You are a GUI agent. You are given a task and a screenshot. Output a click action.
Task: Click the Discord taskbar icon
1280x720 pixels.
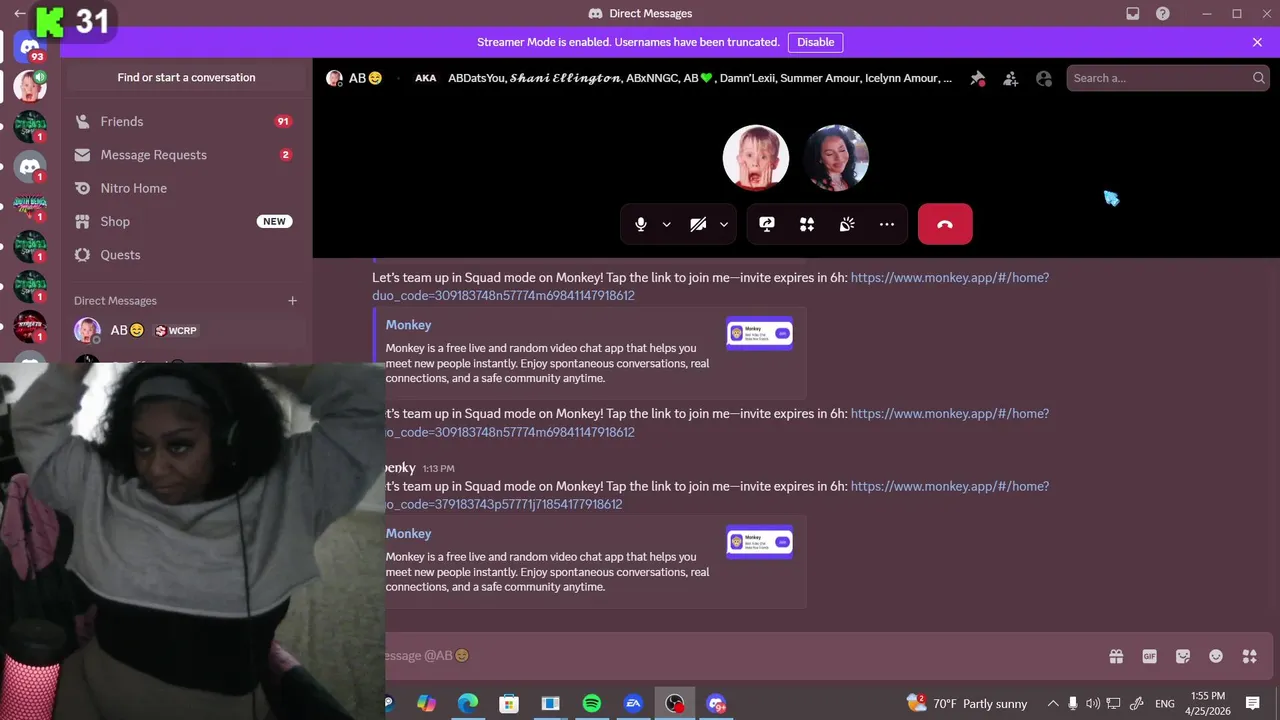[716, 704]
